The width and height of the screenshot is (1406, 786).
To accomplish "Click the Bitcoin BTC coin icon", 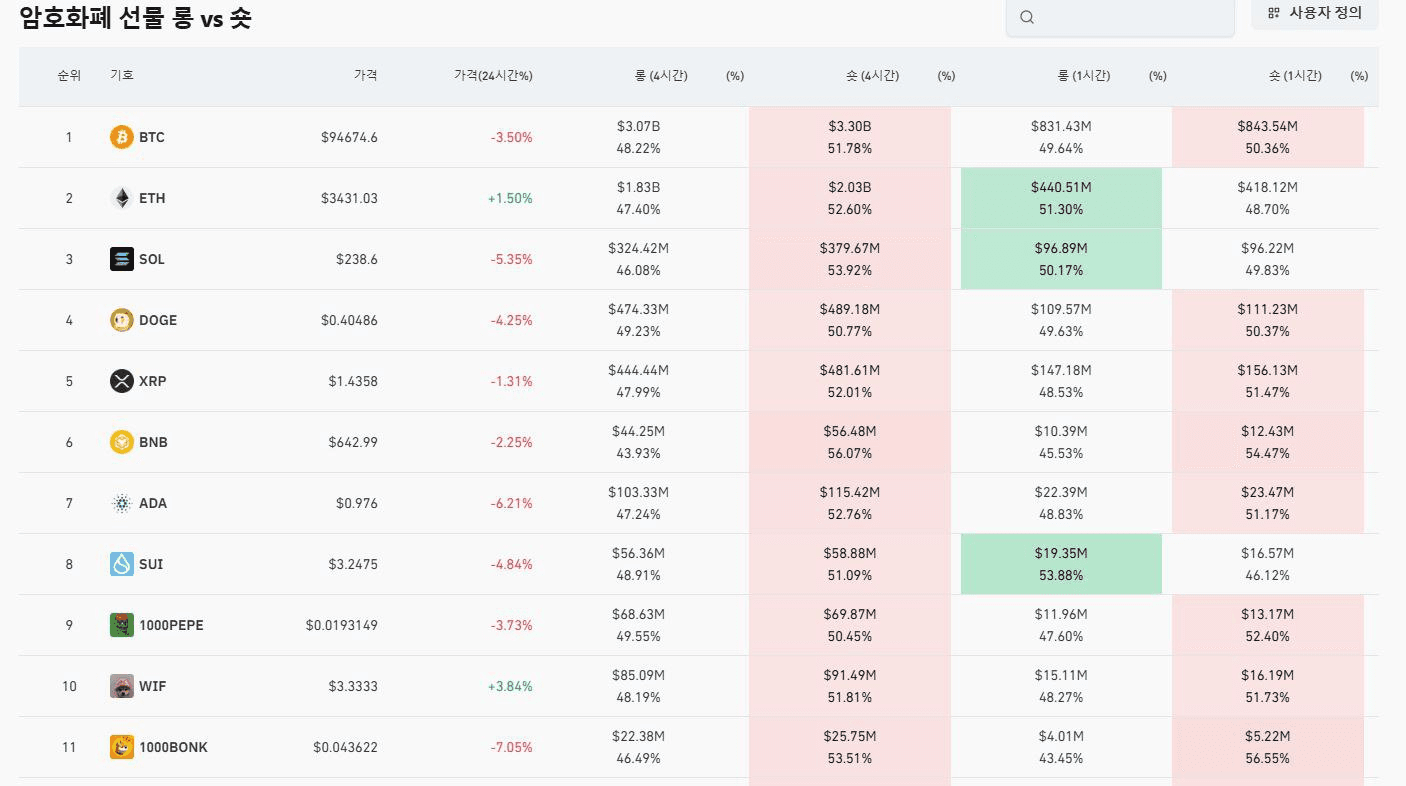I will pos(121,137).
